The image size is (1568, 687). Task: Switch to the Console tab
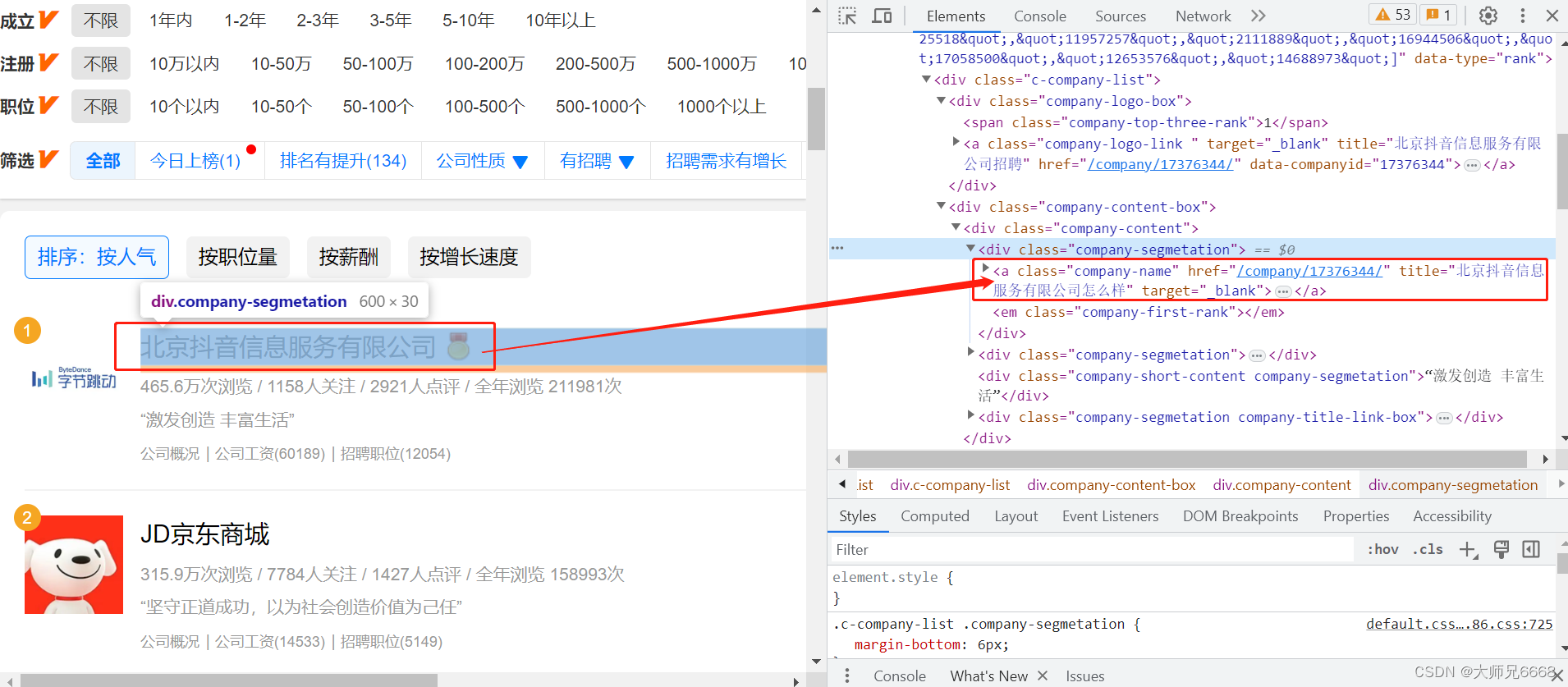(x=1040, y=16)
